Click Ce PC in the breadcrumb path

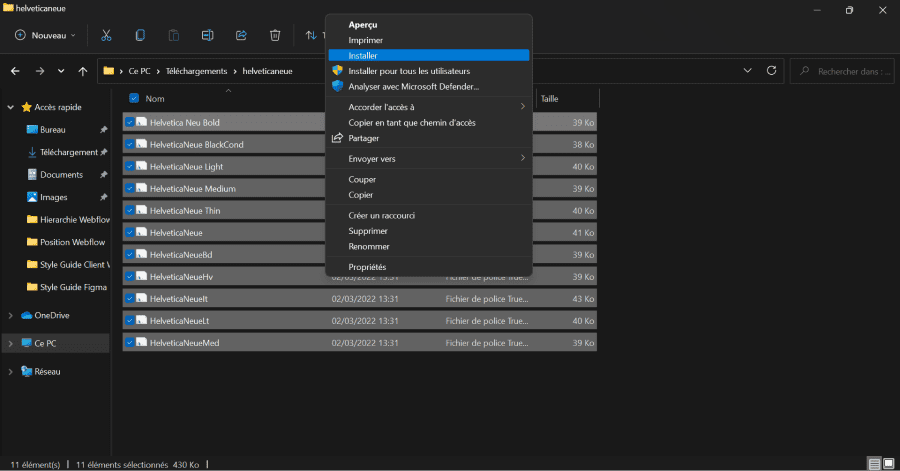pyautogui.click(x=139, y=71)
